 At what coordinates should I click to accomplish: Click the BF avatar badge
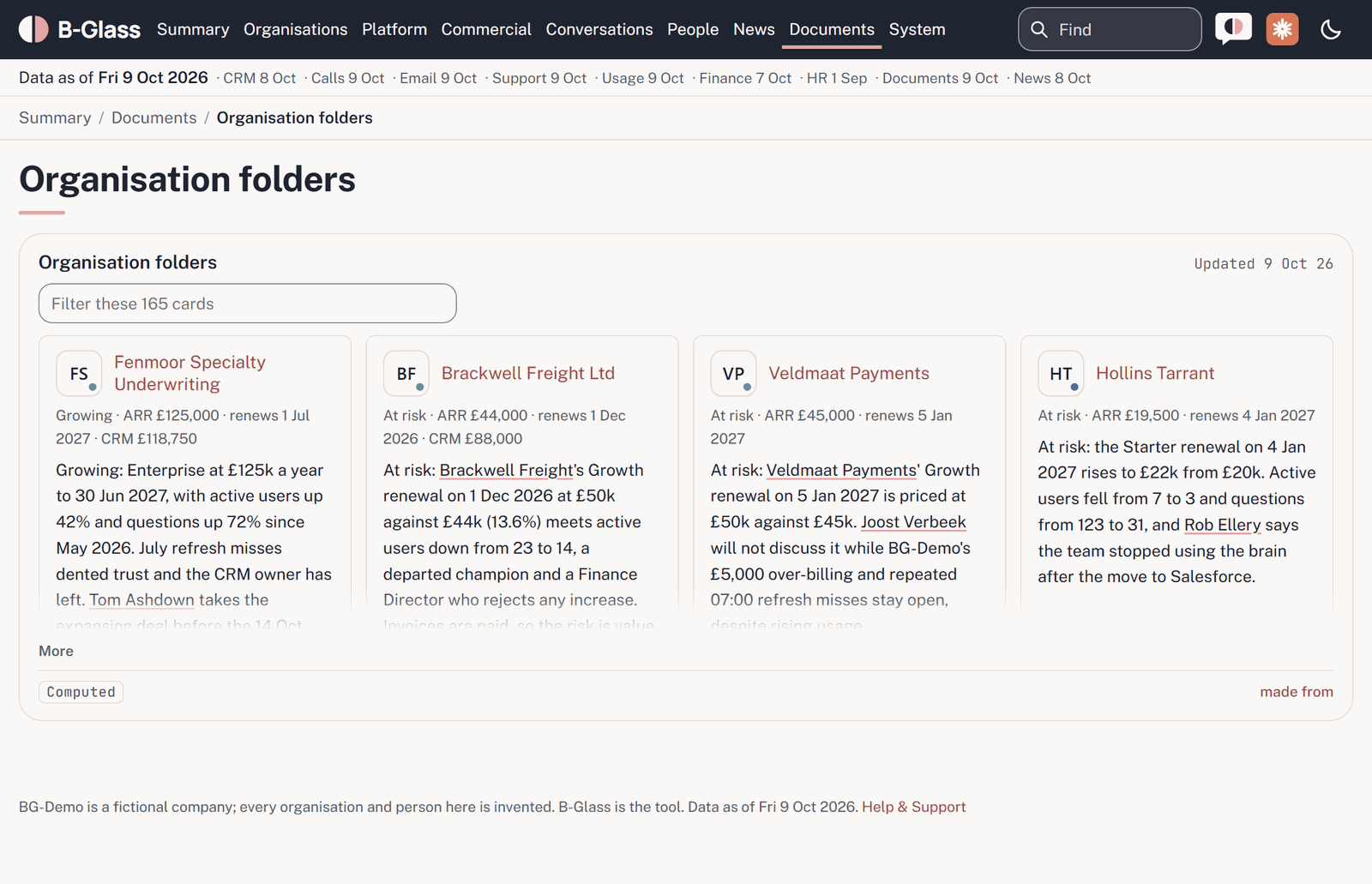pos(406,373)
